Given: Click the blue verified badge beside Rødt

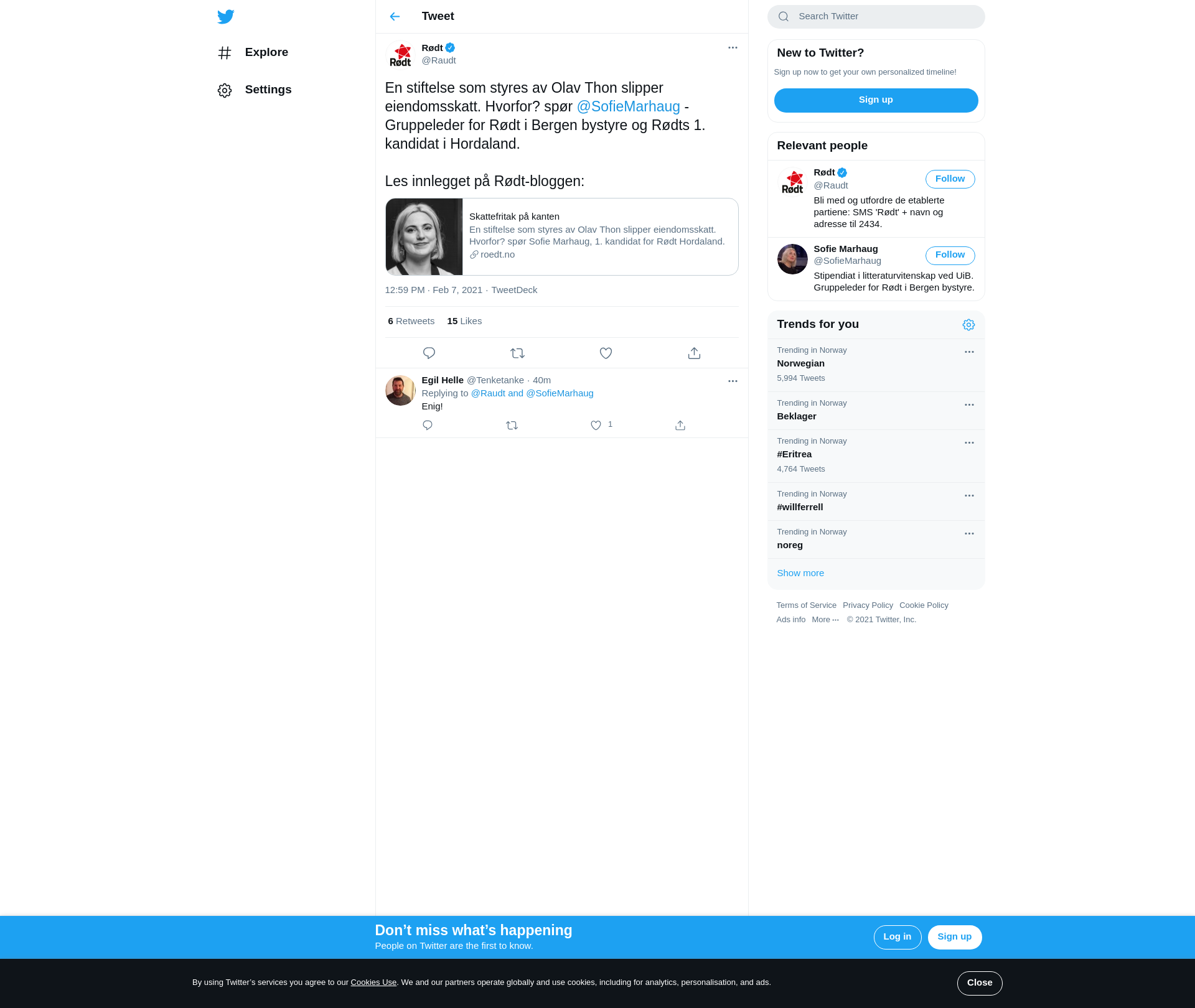Looking at the screenshot, I should 450,48.
